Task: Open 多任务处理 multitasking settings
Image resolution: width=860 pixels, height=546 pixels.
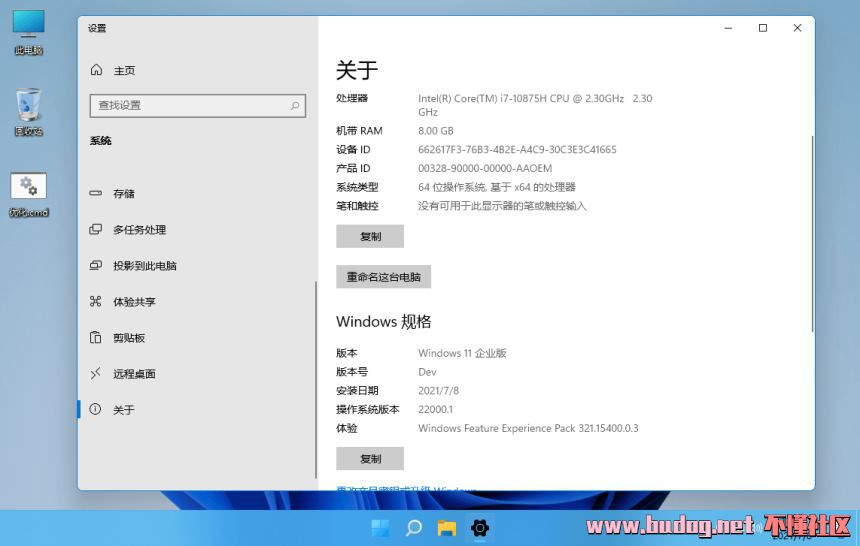Action: click(x=139, y=230)
